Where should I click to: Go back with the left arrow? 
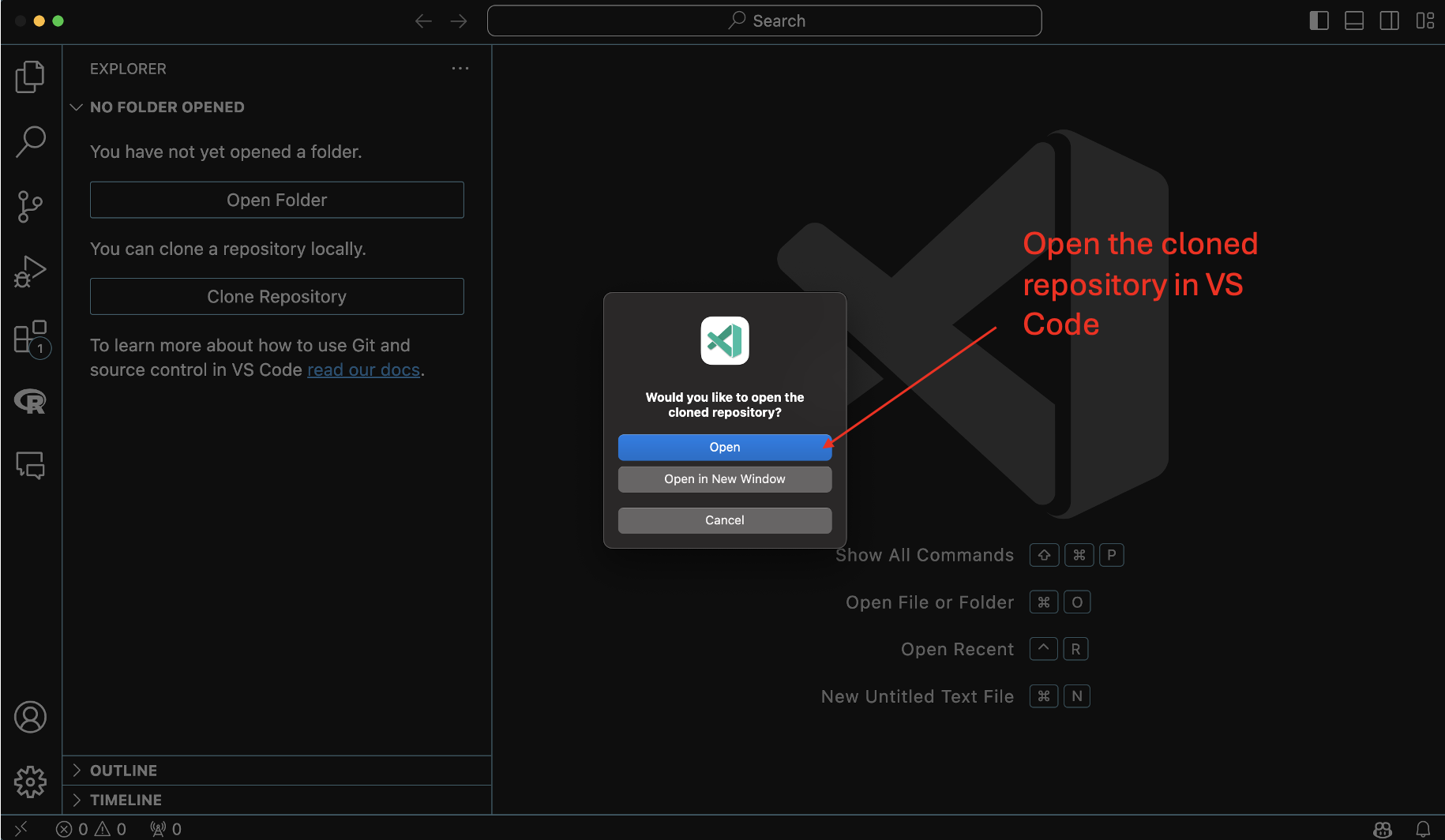point(423,21)
